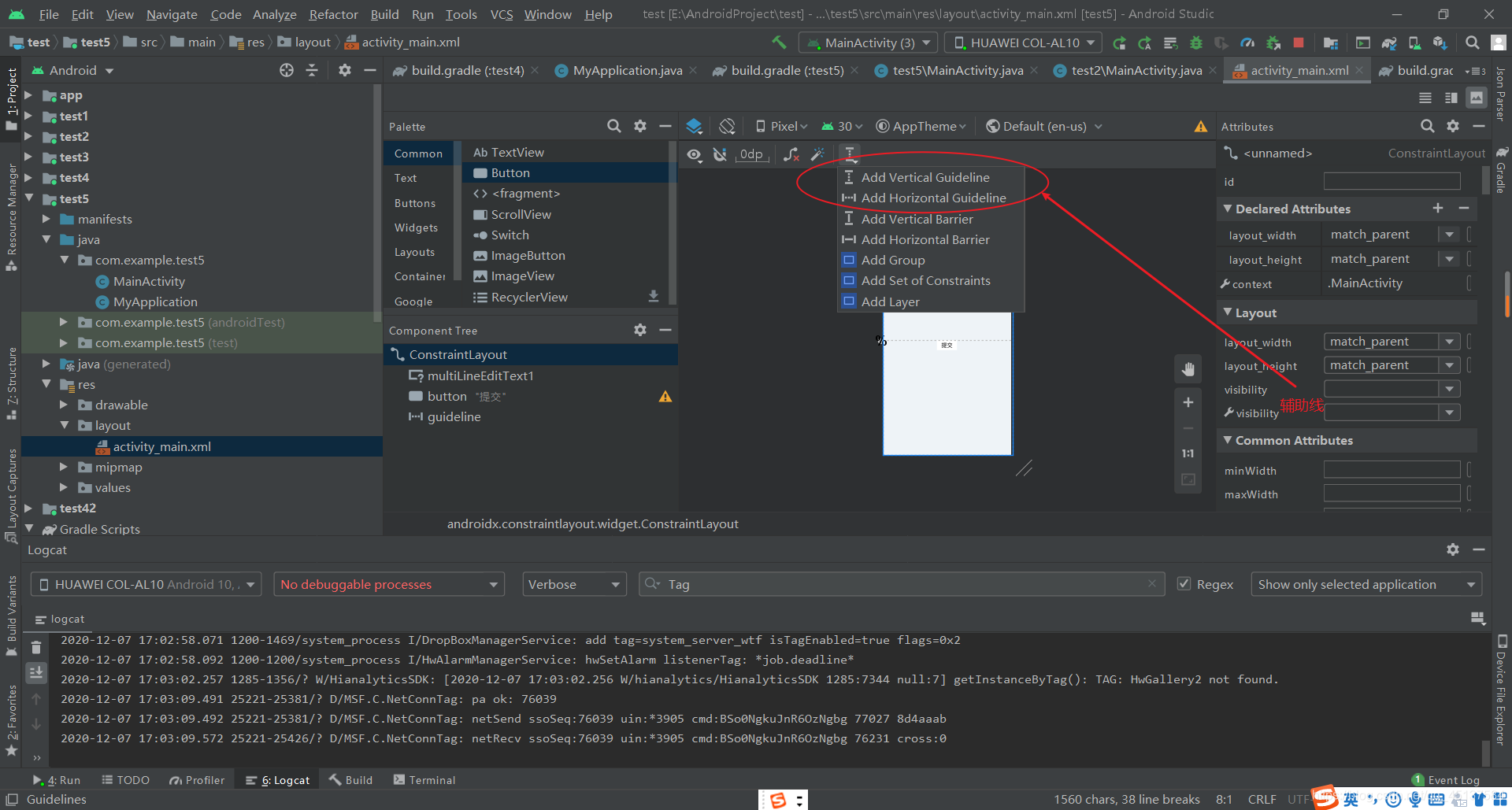Open Component Tree gear settings
The image size is (1512, 810).
pos(640,330)
